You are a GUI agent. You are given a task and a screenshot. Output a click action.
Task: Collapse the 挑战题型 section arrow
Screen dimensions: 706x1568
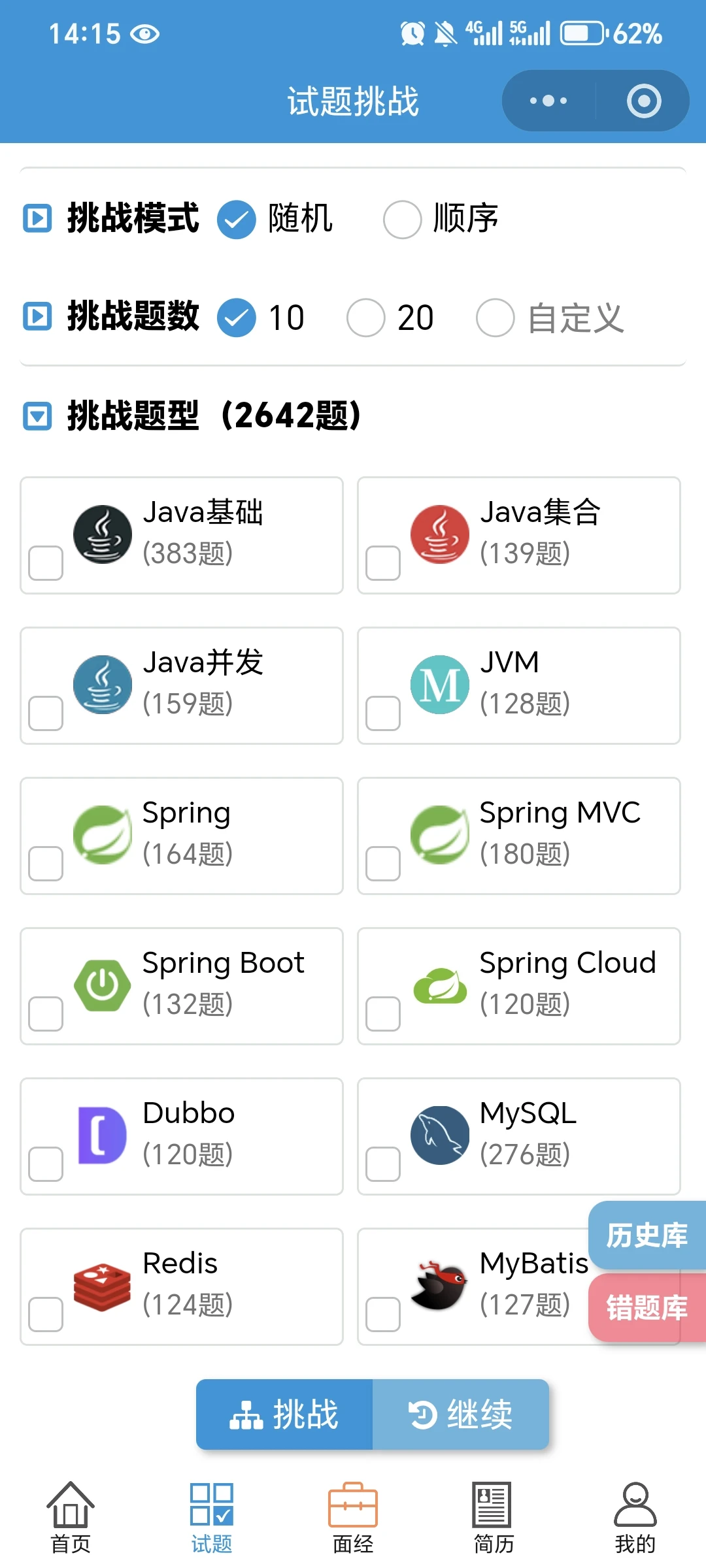[x=37, y=416]
